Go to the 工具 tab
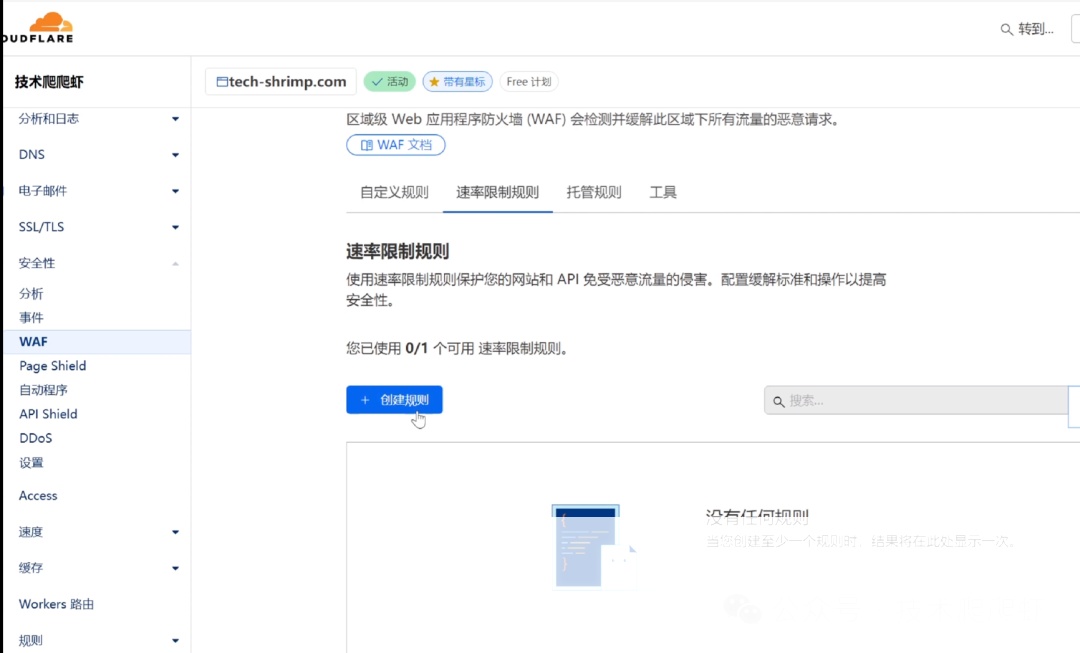Screen dimensions: 1080x653 [x=663, y=192]
